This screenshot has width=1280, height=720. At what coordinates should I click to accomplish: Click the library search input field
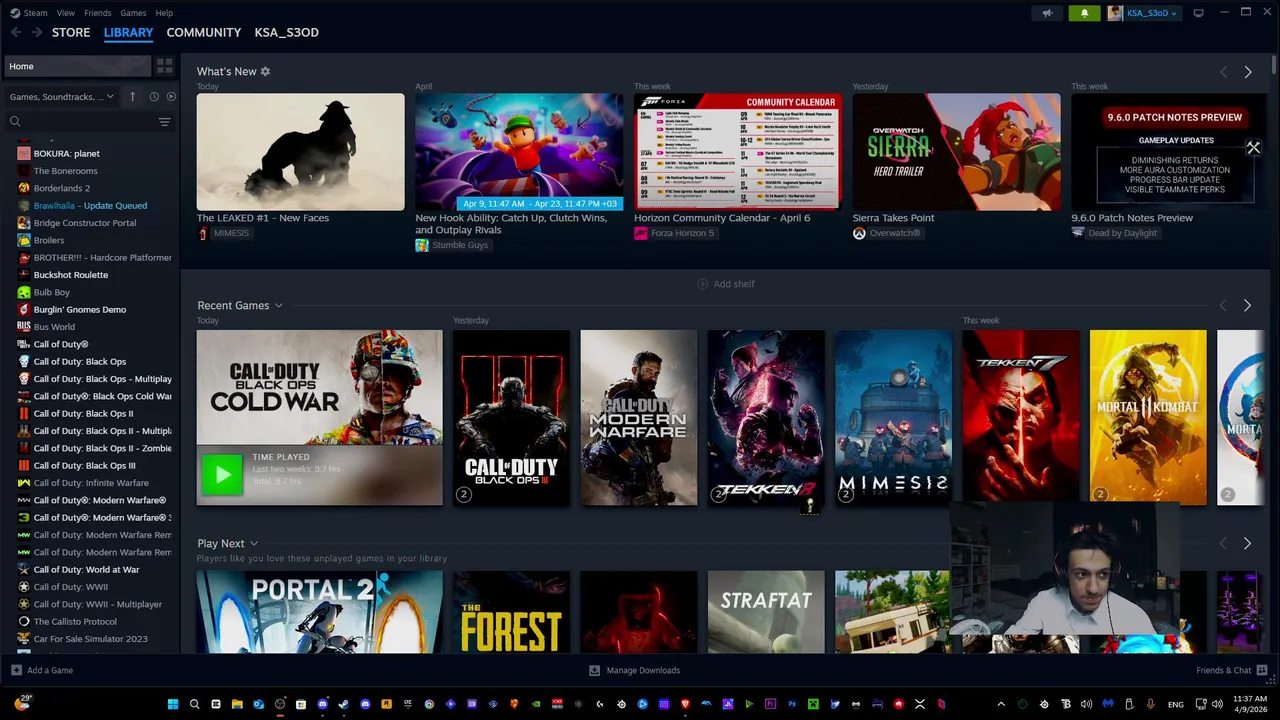click(88, 122)
